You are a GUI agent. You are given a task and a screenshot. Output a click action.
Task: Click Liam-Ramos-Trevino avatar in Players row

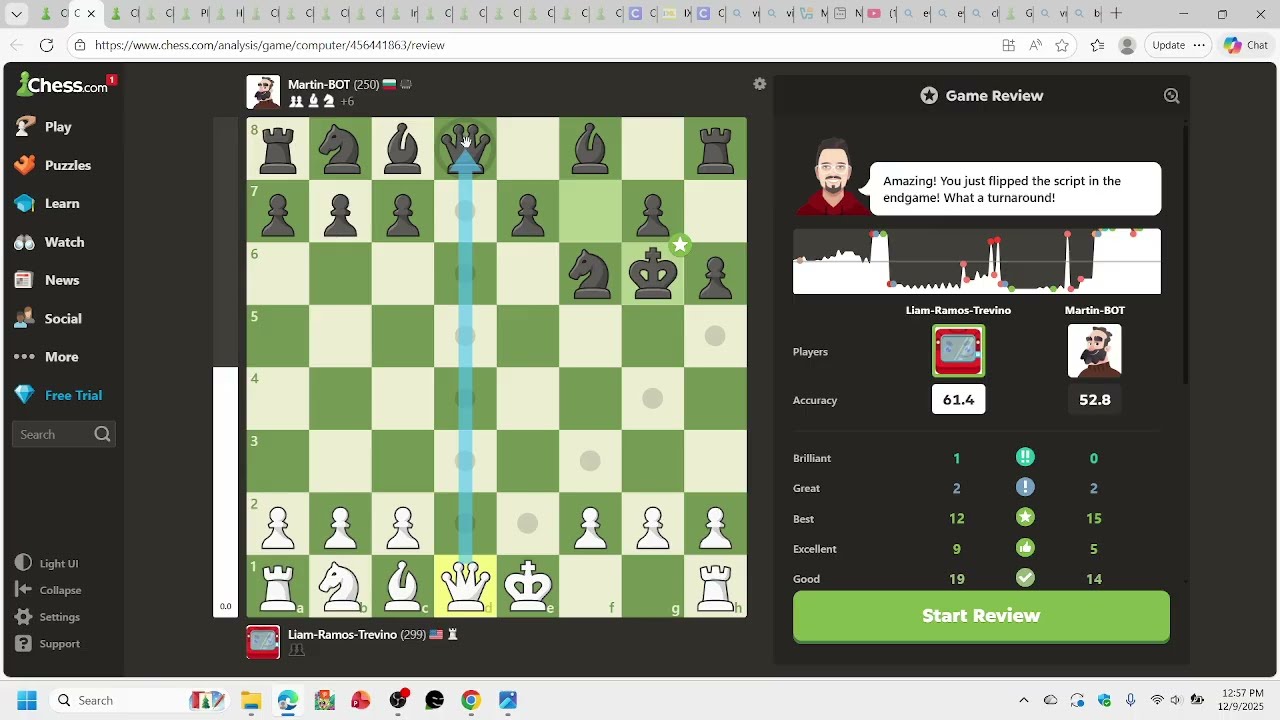[958, 351]
